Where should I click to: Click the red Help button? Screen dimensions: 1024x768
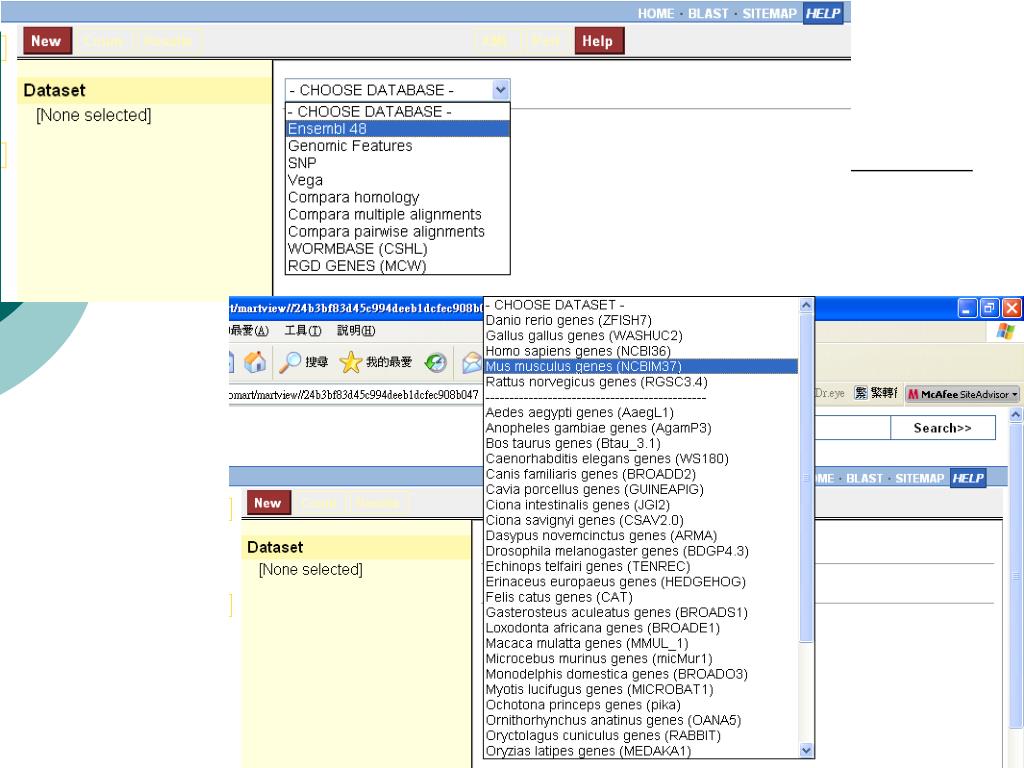598,40
